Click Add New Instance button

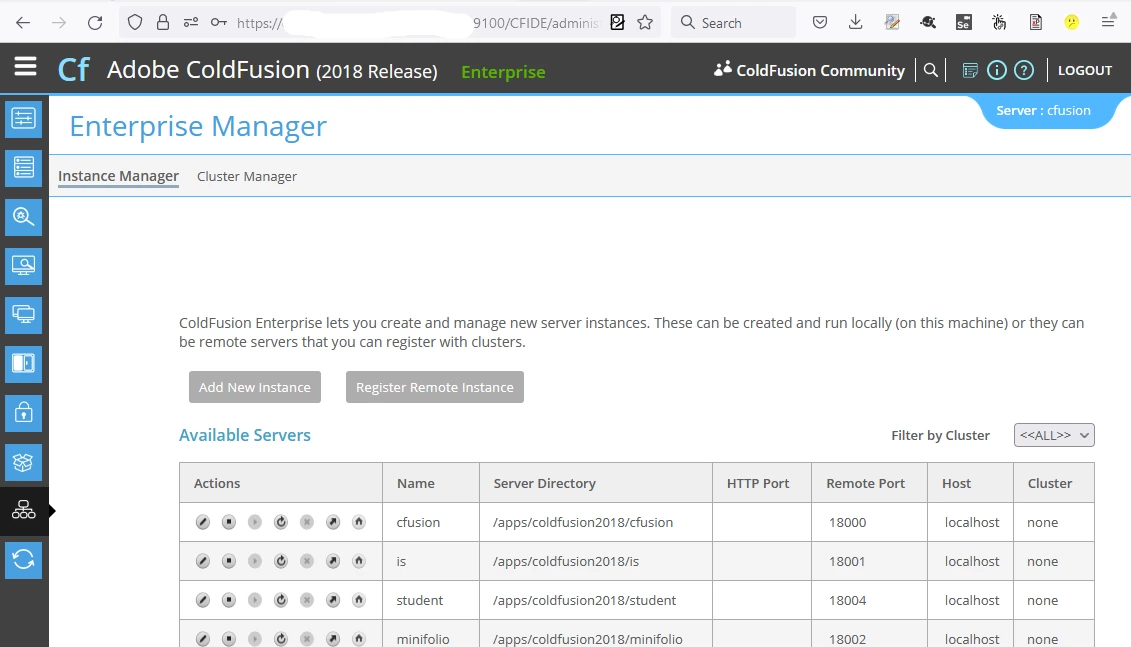coord(255,387)
